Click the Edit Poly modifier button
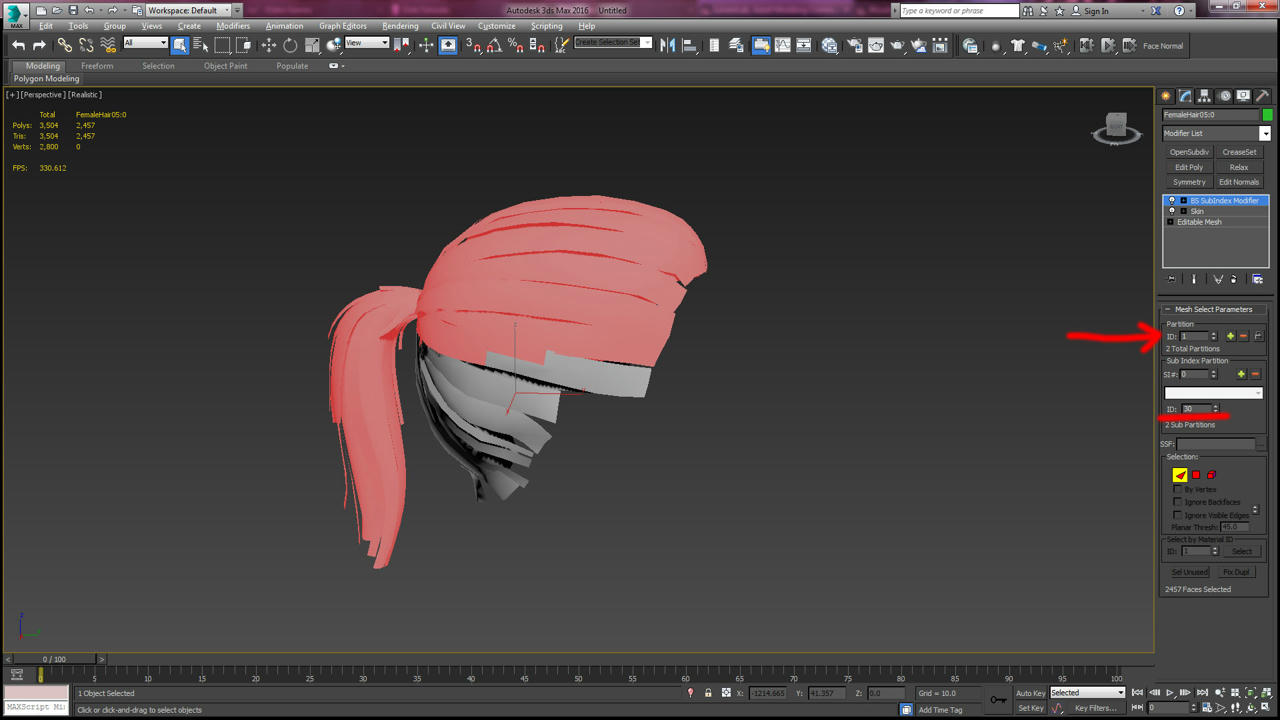 pos(1189,167)
